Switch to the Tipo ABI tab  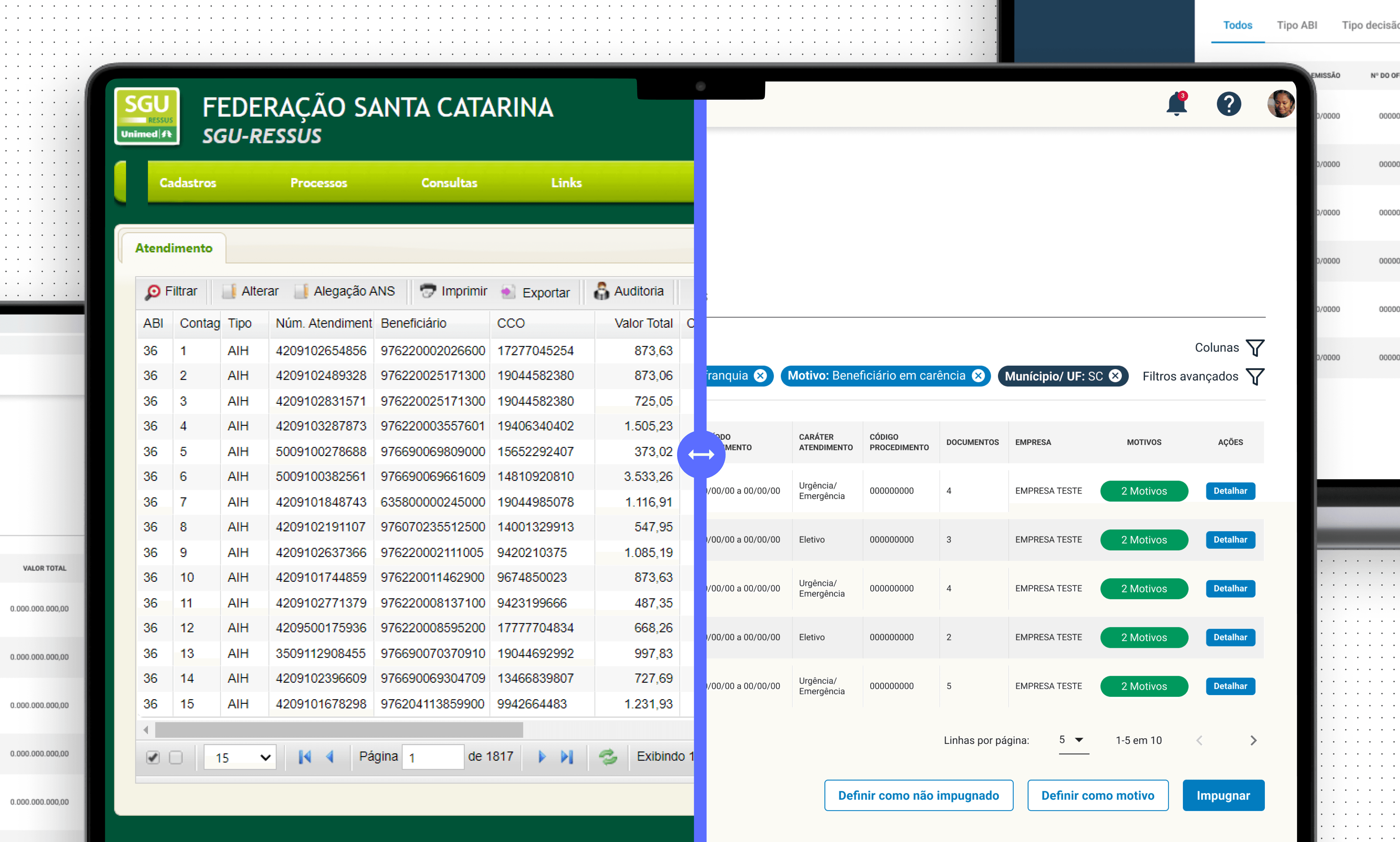pyautogui.click(x=1297, y=25)
